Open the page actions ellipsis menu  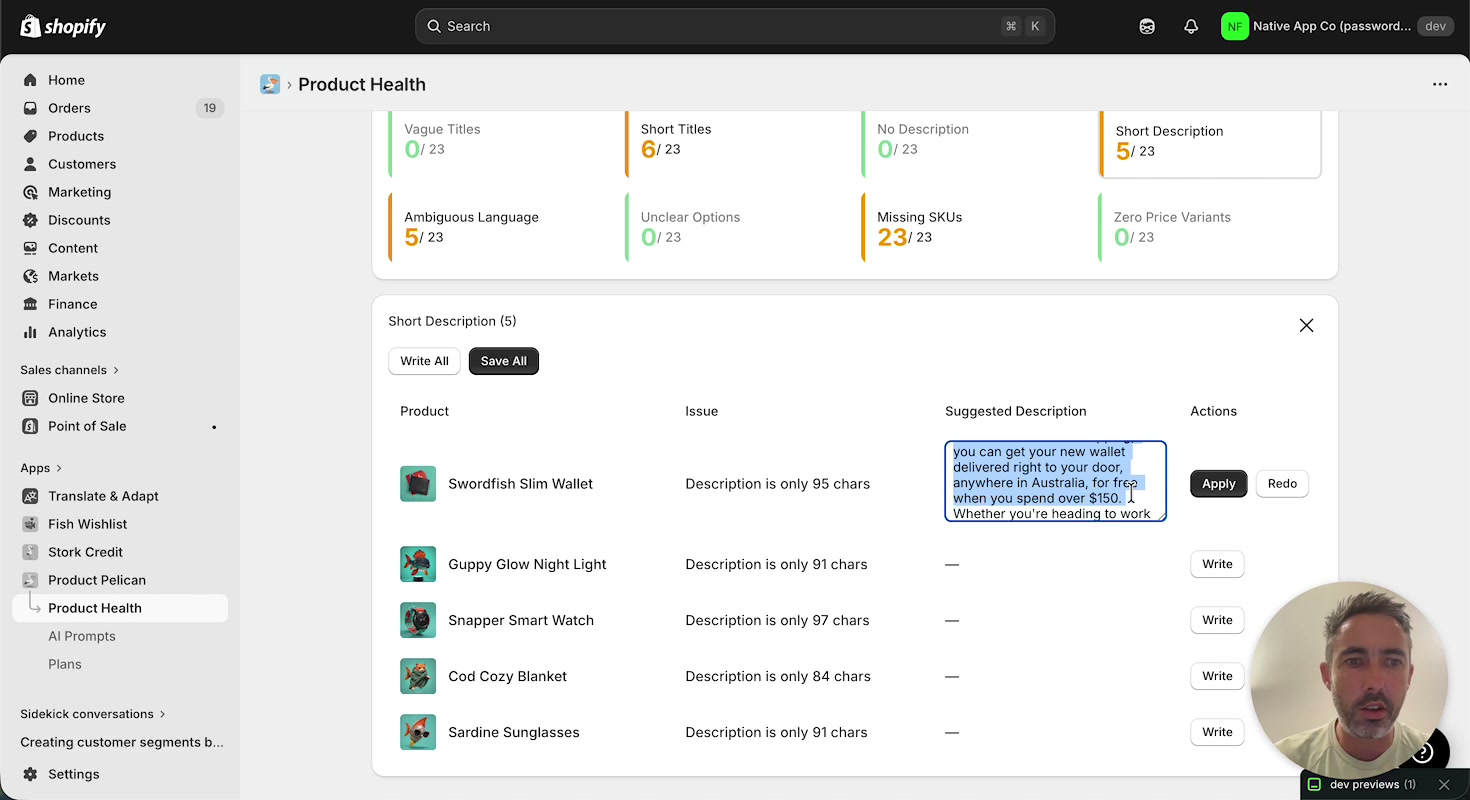click(x=1440, y=84)
